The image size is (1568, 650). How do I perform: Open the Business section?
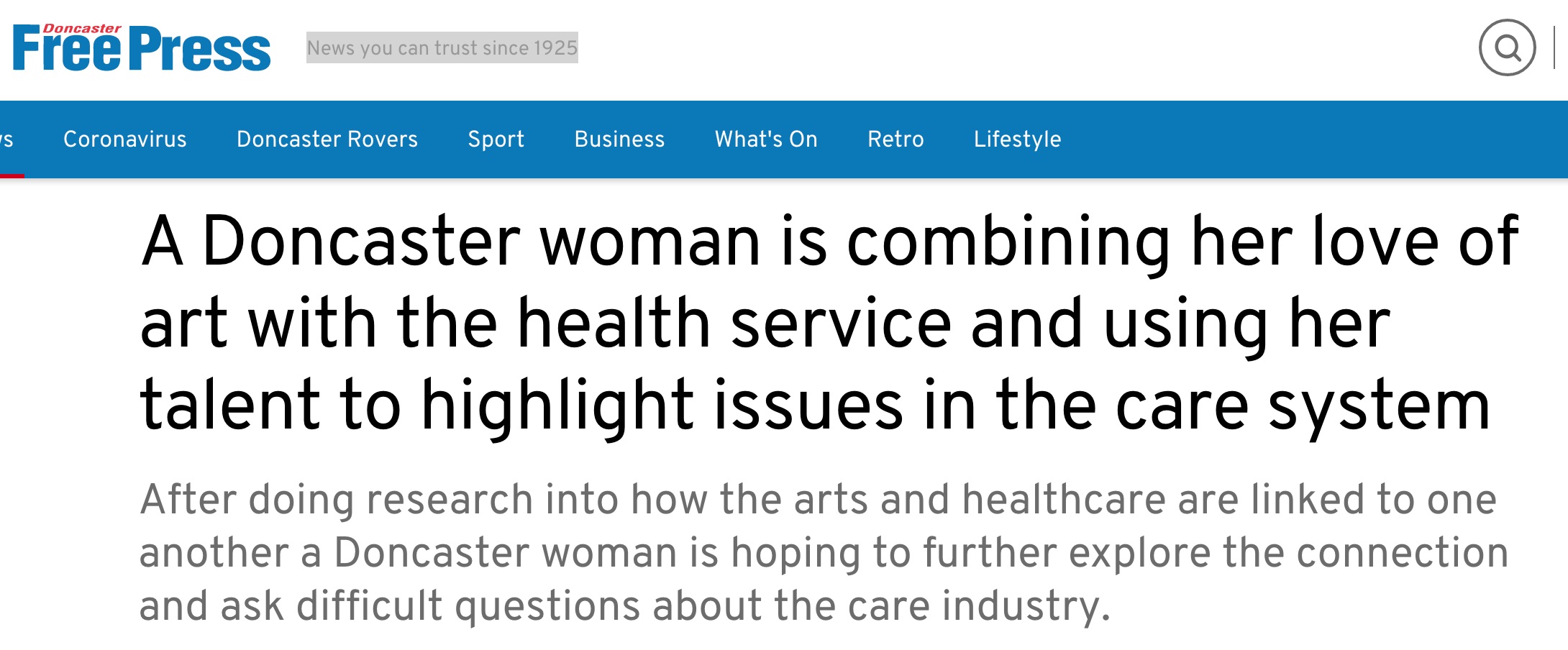[x=619, y=139]
